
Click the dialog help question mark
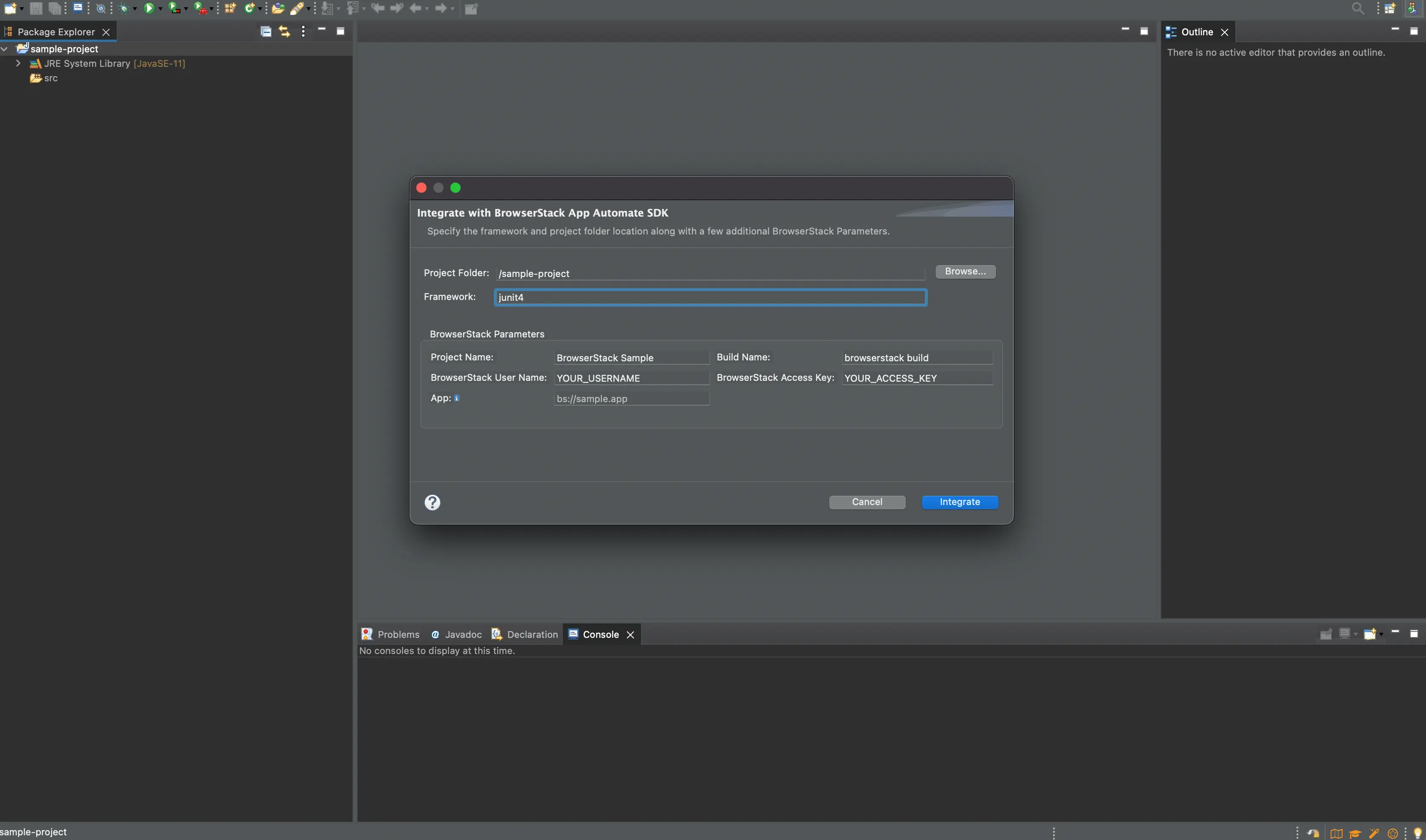432,502
